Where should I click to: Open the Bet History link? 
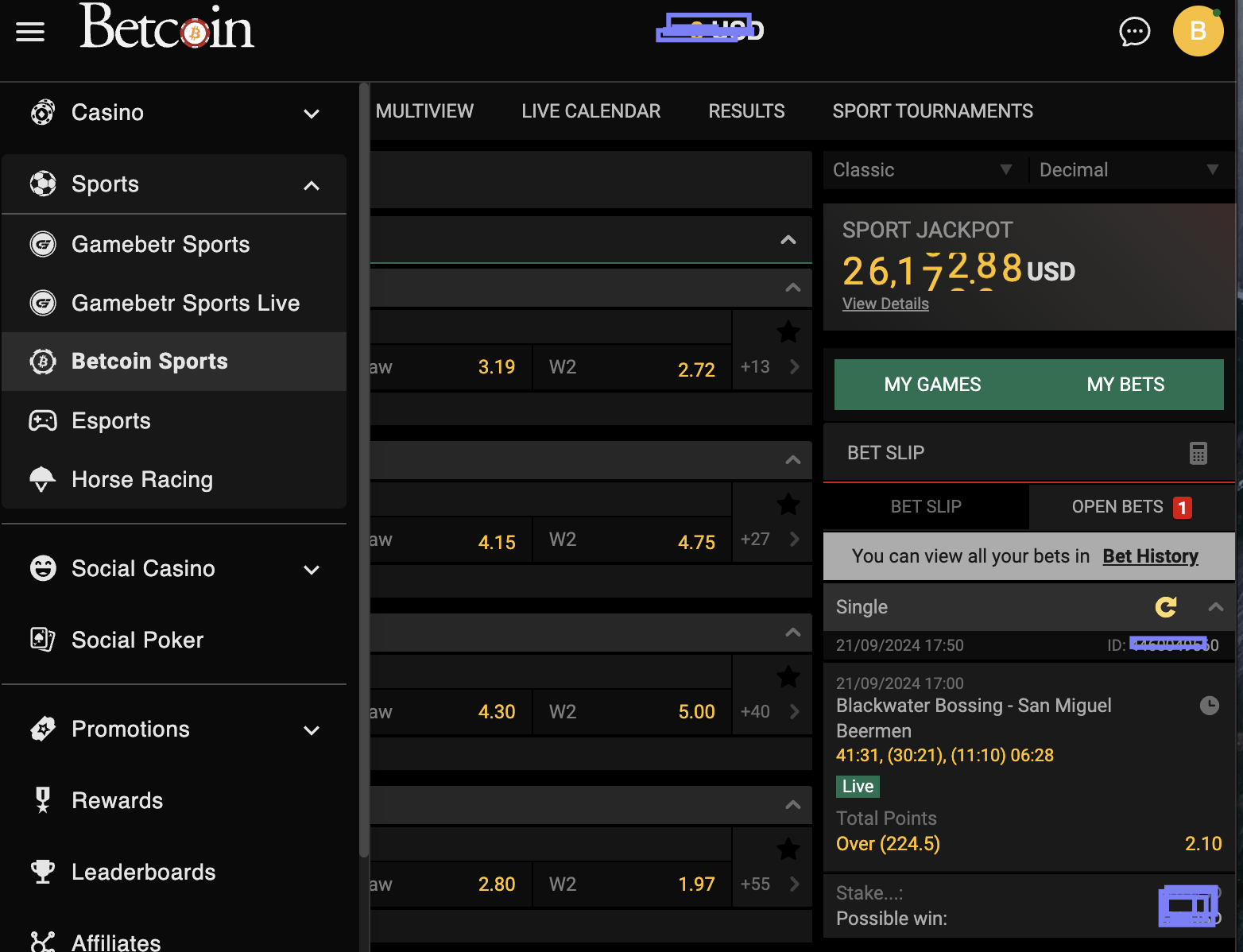pyautogui.click(x=1150, y=556)
